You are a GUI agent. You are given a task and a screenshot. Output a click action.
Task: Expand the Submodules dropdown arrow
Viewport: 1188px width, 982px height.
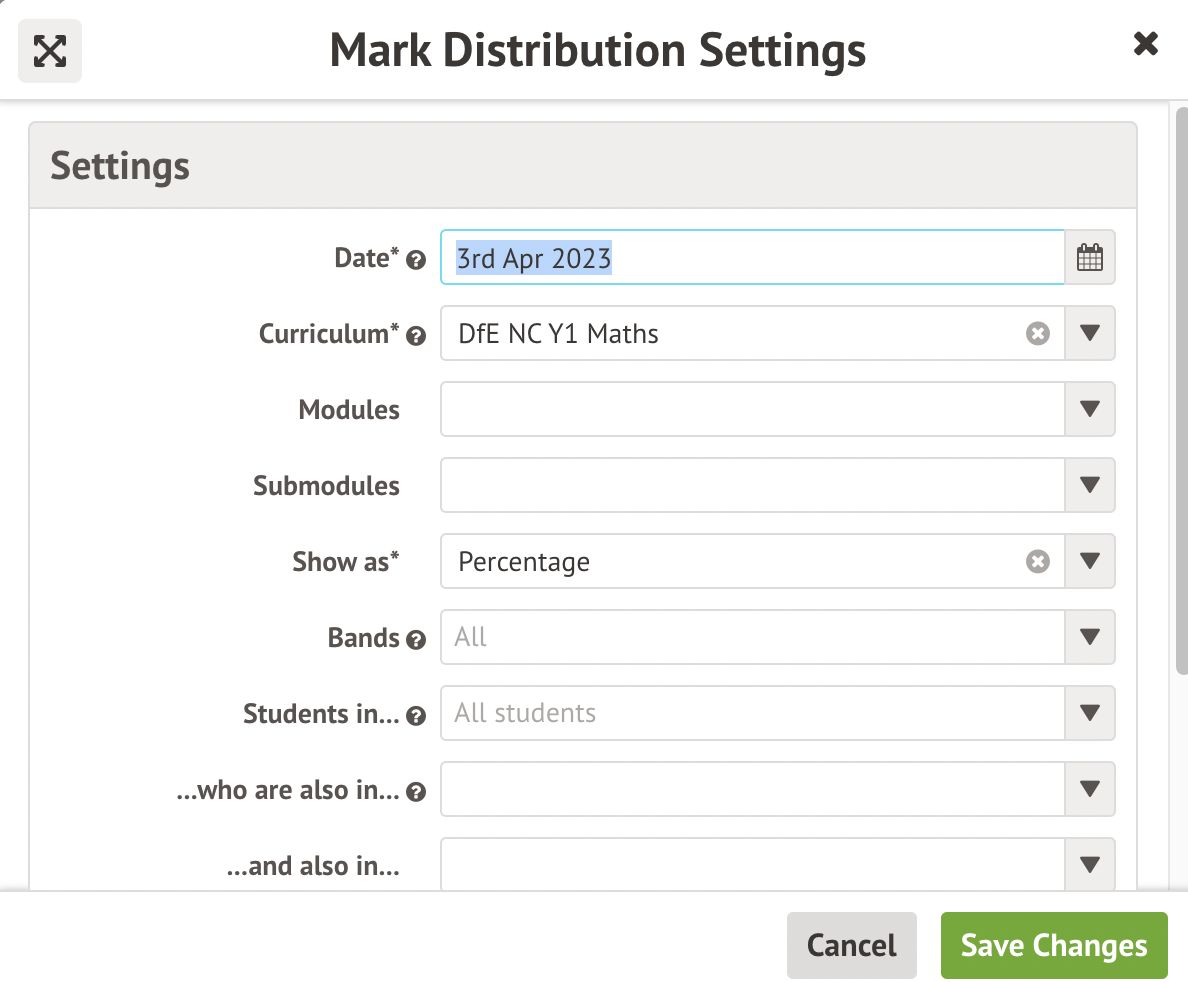(1090, 486)
